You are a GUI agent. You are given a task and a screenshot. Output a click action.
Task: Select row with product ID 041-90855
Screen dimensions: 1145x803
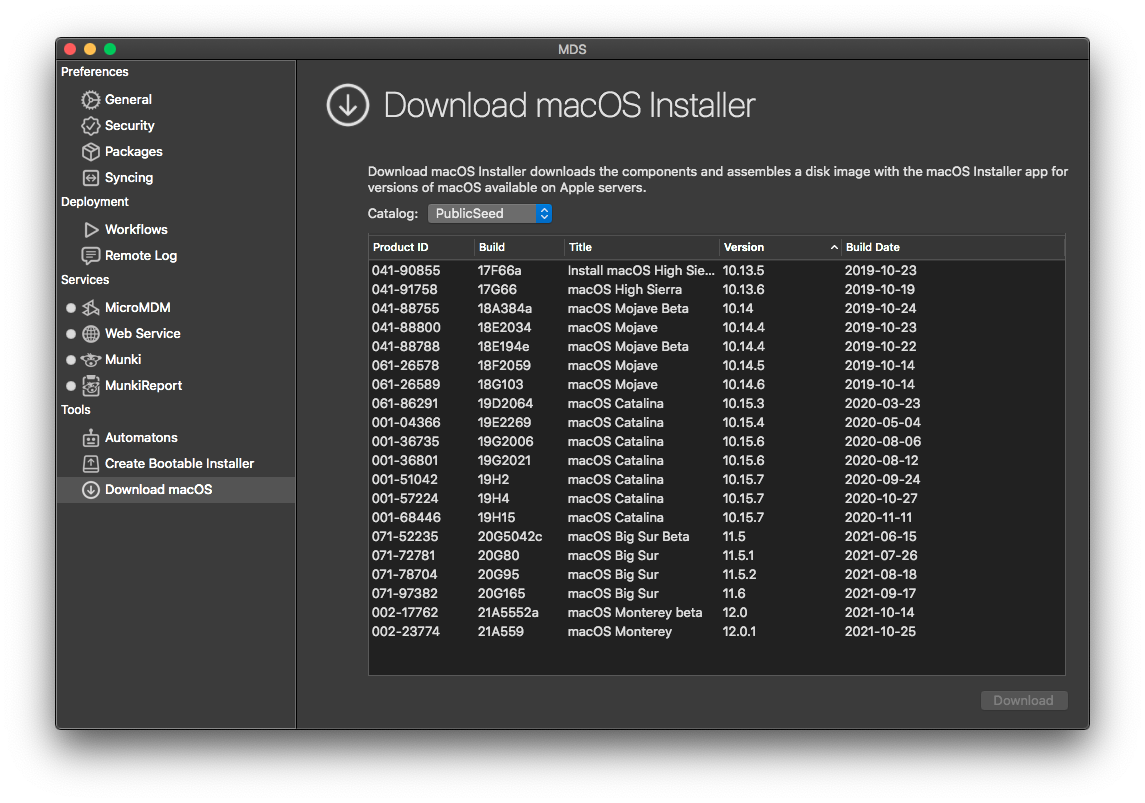(x=716, y=270)
